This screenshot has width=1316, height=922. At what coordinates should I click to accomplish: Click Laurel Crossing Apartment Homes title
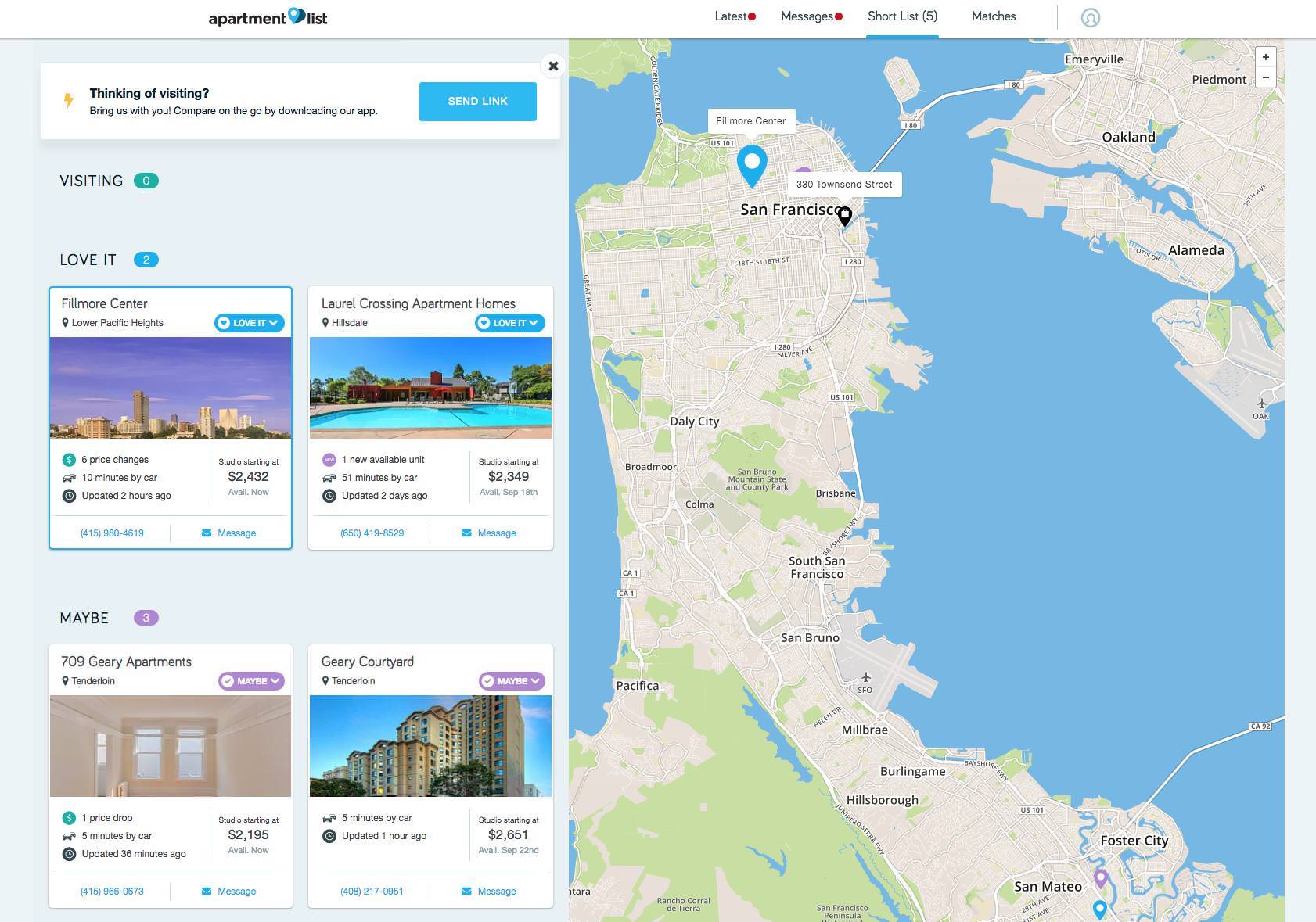coord(419,303)
